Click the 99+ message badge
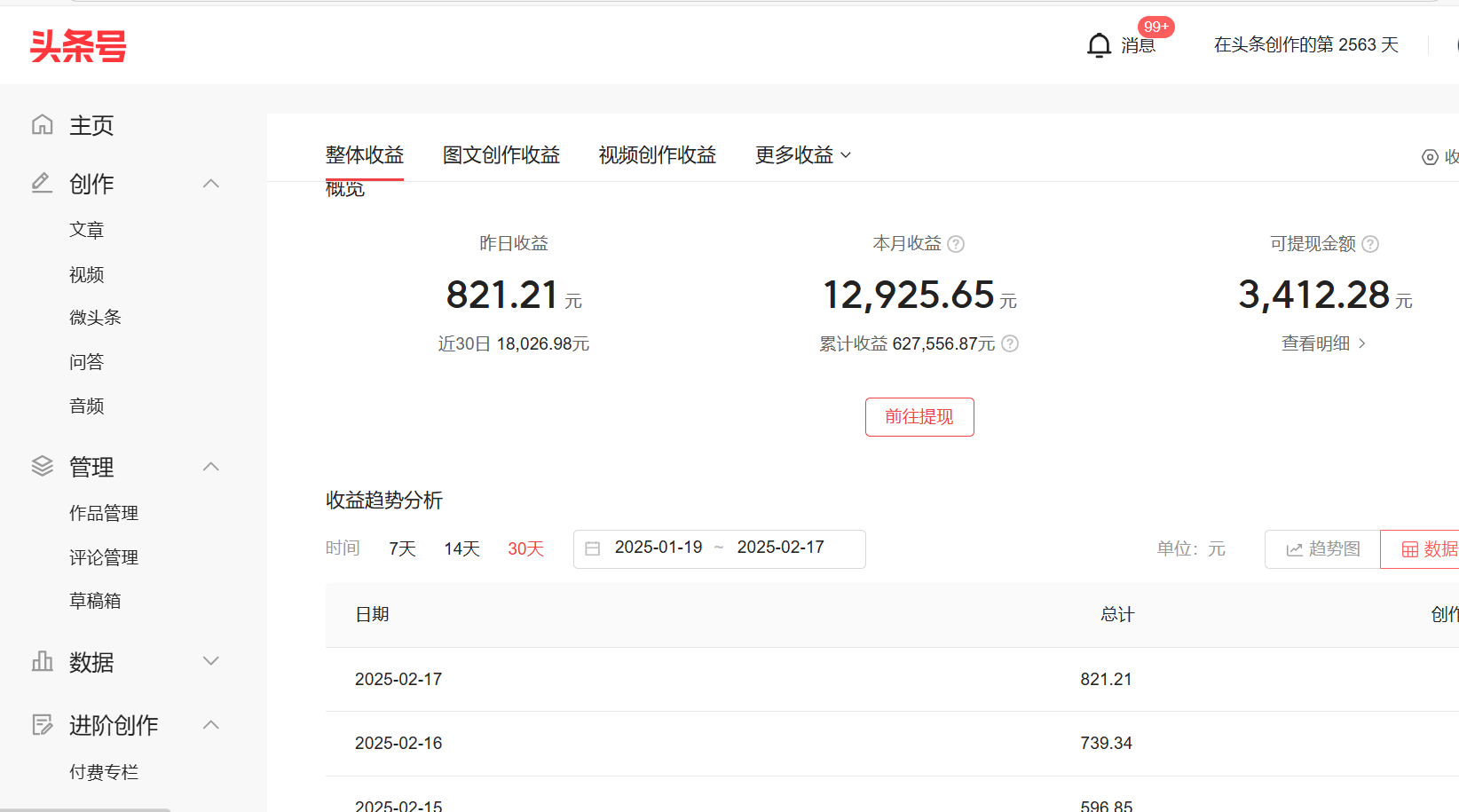Image resolution: width=1459 pixels, height=812 pixels. tap(1155, 27)
